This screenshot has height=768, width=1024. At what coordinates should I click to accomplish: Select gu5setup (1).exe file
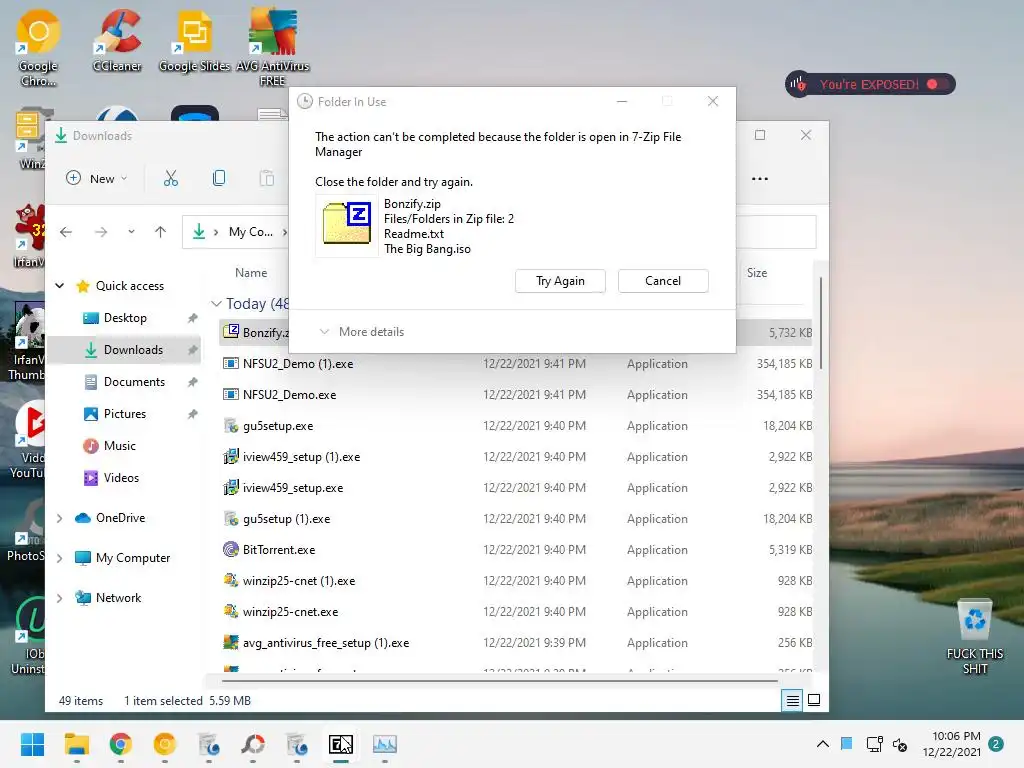(516, 519)
